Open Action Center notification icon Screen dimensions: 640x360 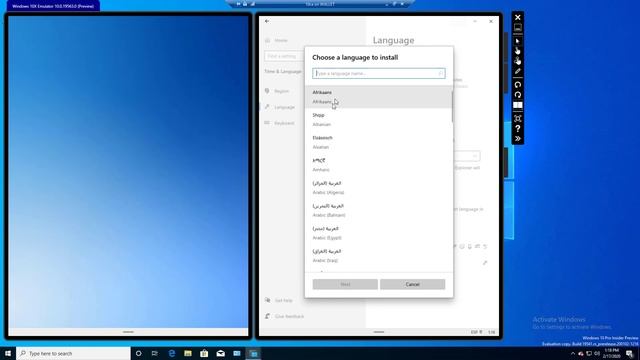click(629, 353)
